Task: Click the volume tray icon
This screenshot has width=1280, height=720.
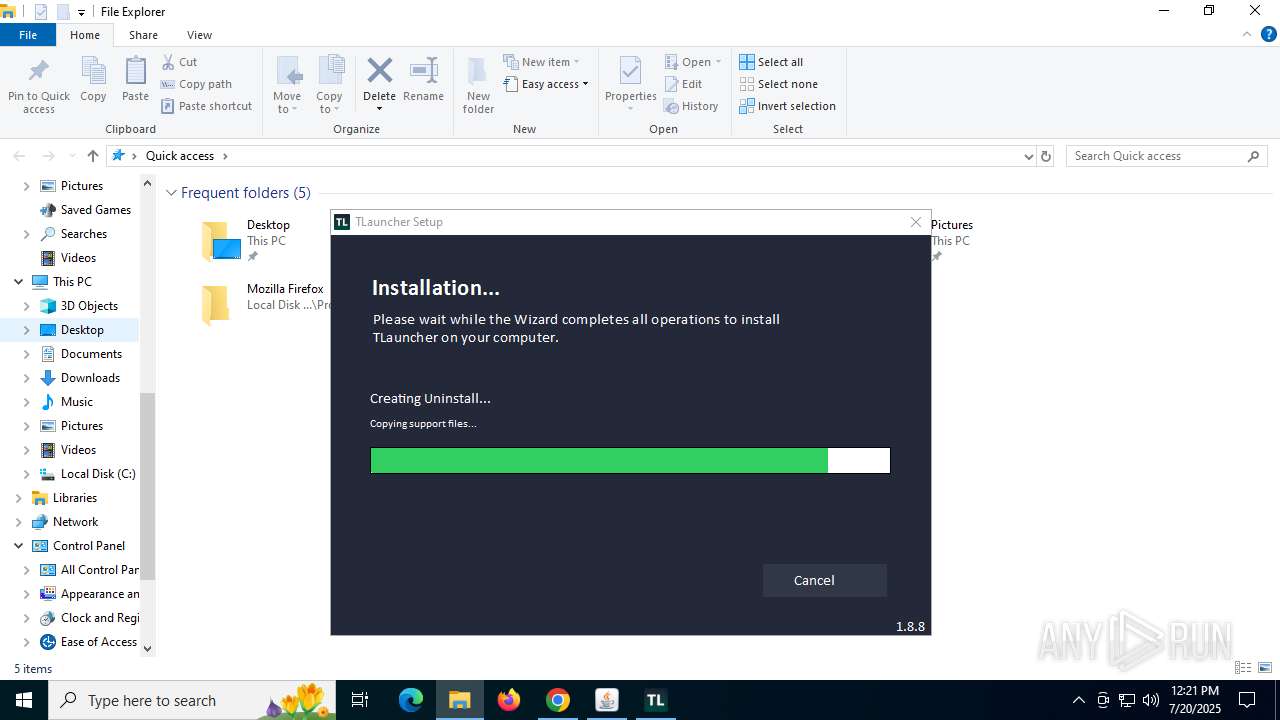Action: pyautogui.click(x=1151, y=700)
